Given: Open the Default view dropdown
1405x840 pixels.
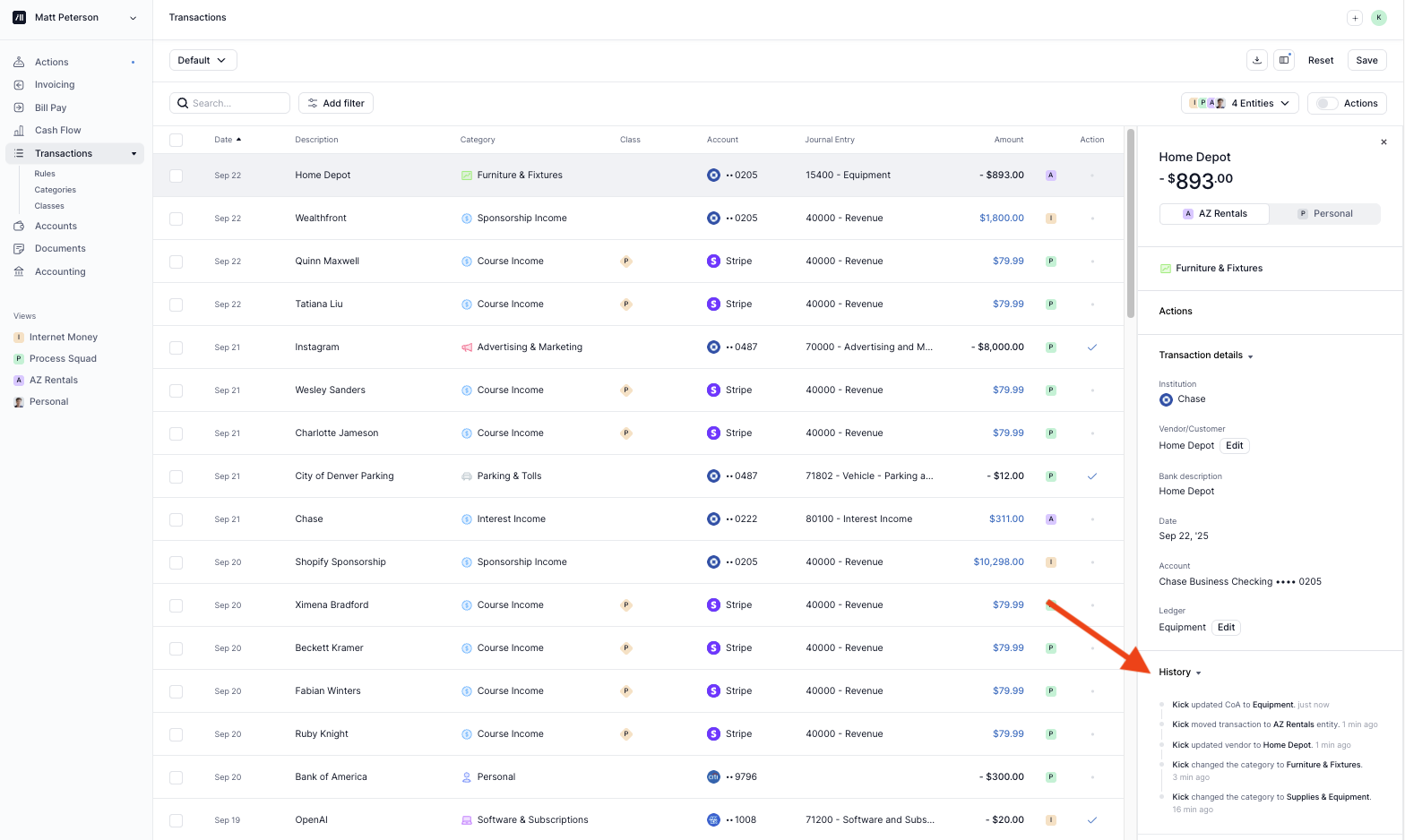Looking at the screenshot, I should (x=203, y=60).
